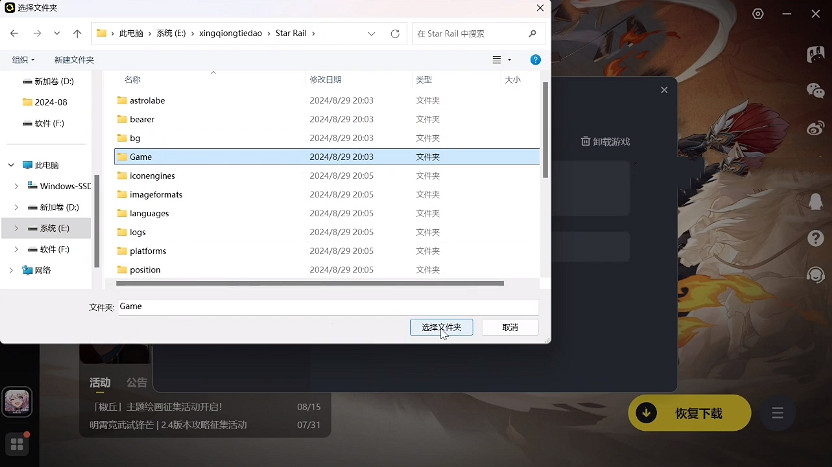Switch to the 活动 tab
This screenshot has height=467, width=832.
pyautogui.click(x=100, y=382)
